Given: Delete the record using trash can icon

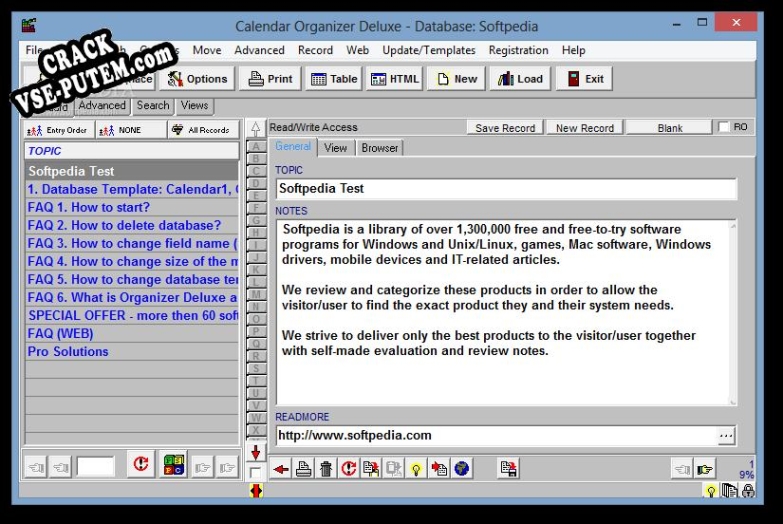Looking at the screenshot, I should click(326, 469).
